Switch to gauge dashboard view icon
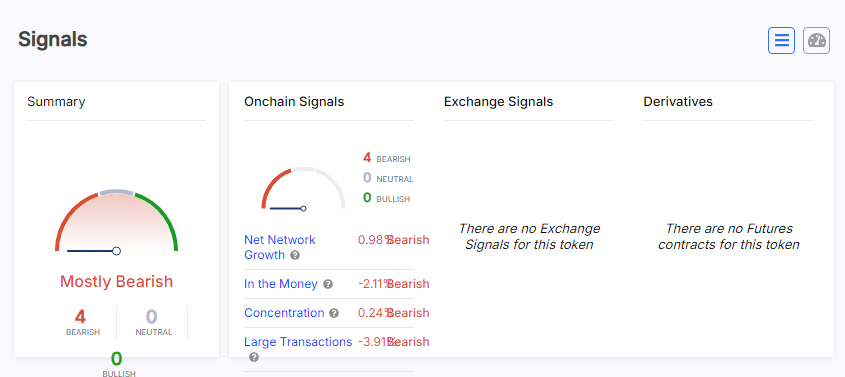The image size is (845, 377). click(816, 40)
